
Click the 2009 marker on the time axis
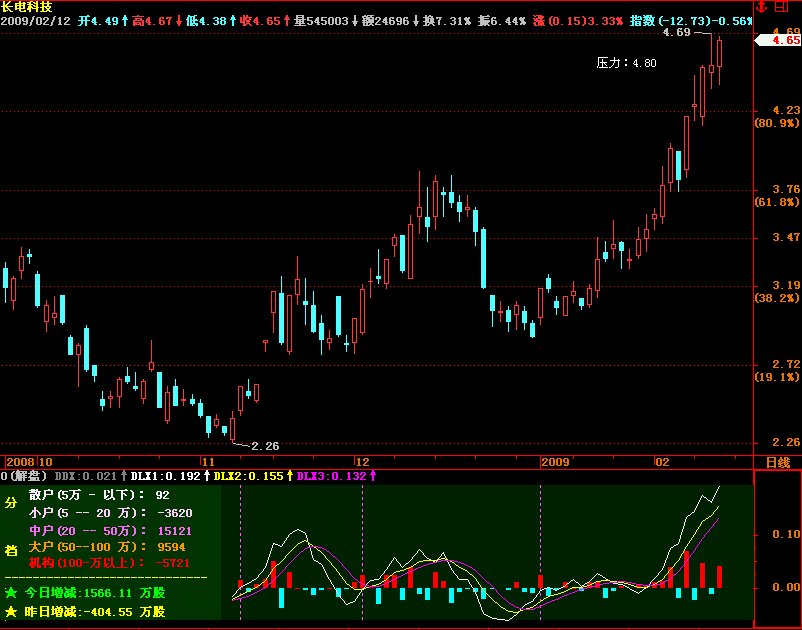pos(554,462)
